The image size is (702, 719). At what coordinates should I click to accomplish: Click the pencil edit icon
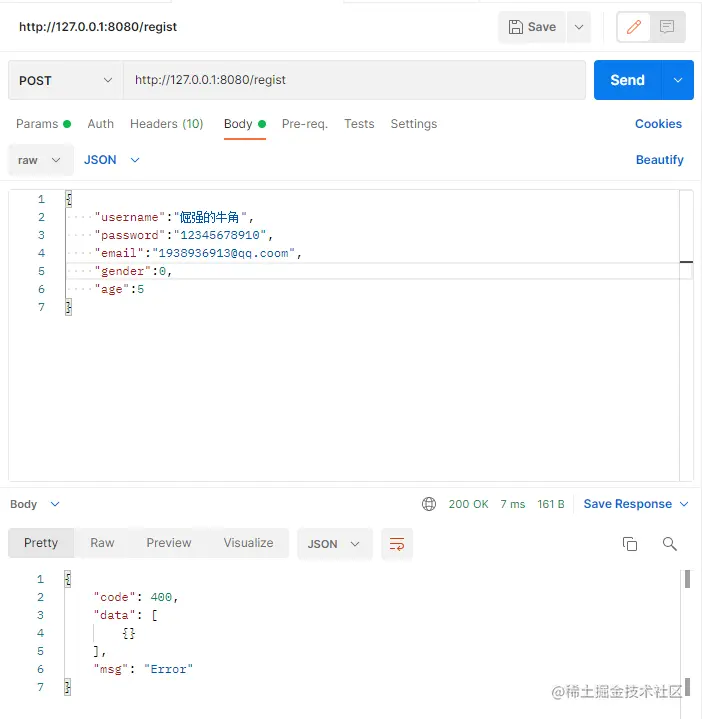click(634, 27)
